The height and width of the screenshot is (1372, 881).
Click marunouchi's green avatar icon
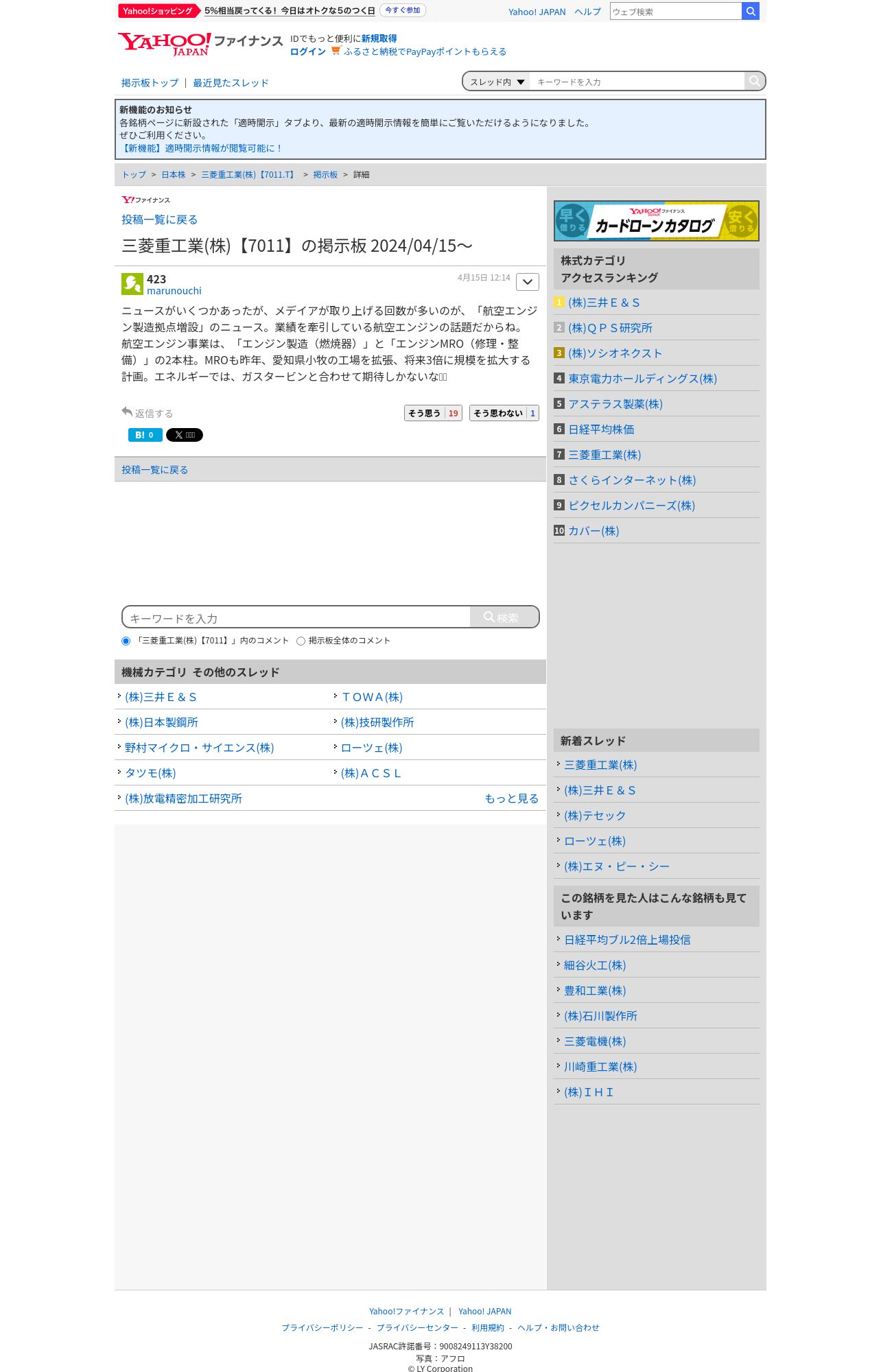pyautogui.click(x=132, y=284)
